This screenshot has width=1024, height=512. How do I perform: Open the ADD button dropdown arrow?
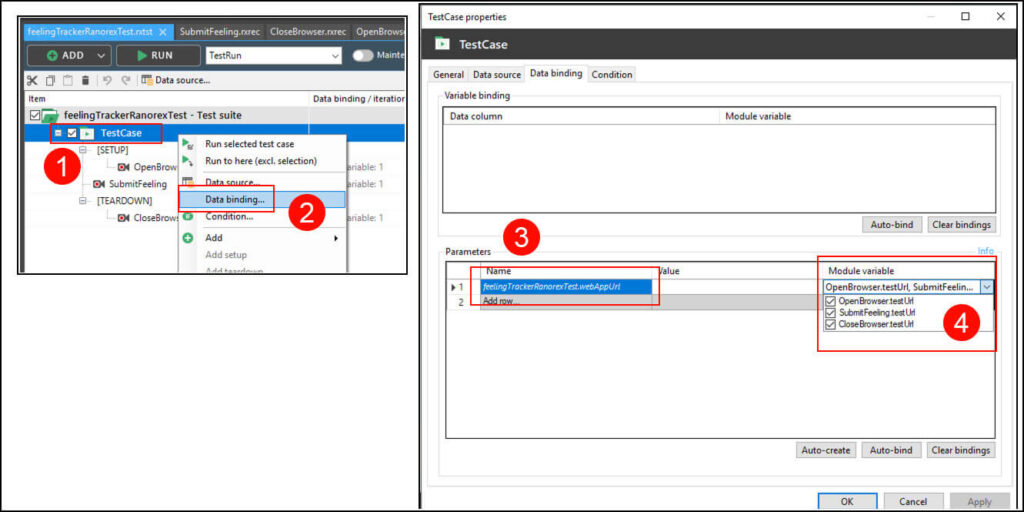(x=100, y=56)
